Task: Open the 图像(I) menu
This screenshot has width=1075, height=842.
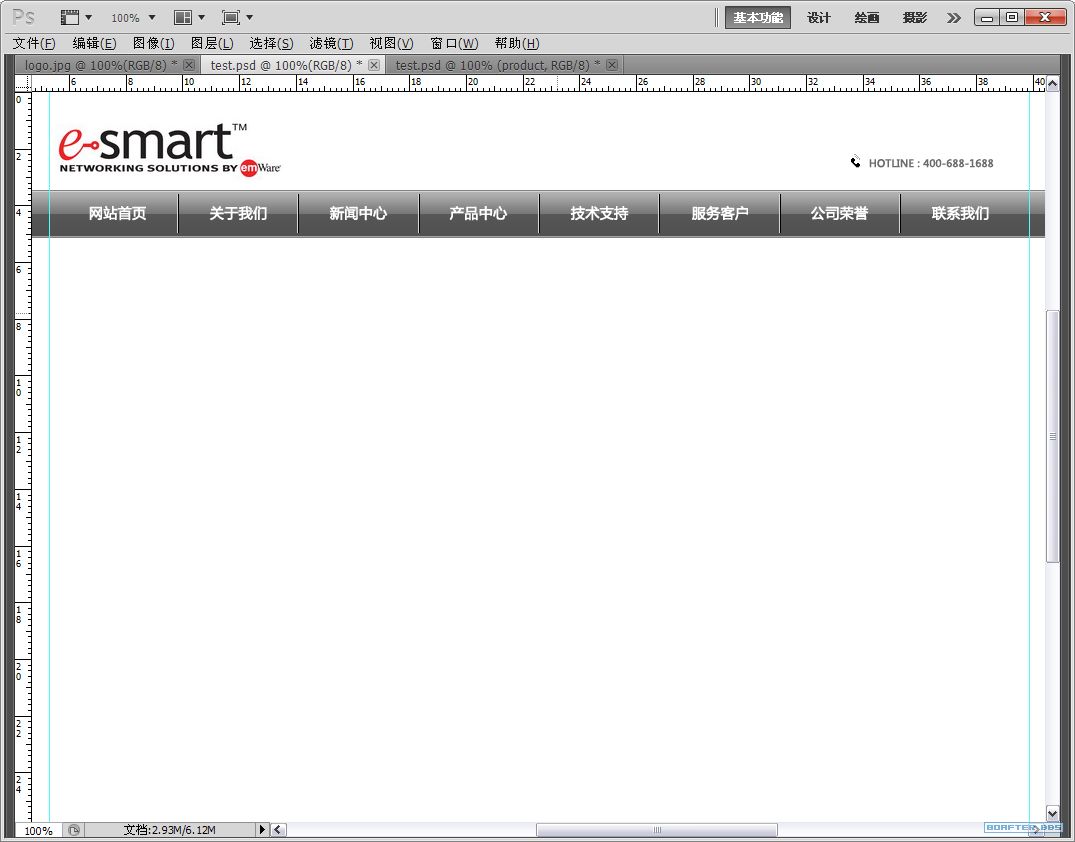Action: click(x=154, y=43)
